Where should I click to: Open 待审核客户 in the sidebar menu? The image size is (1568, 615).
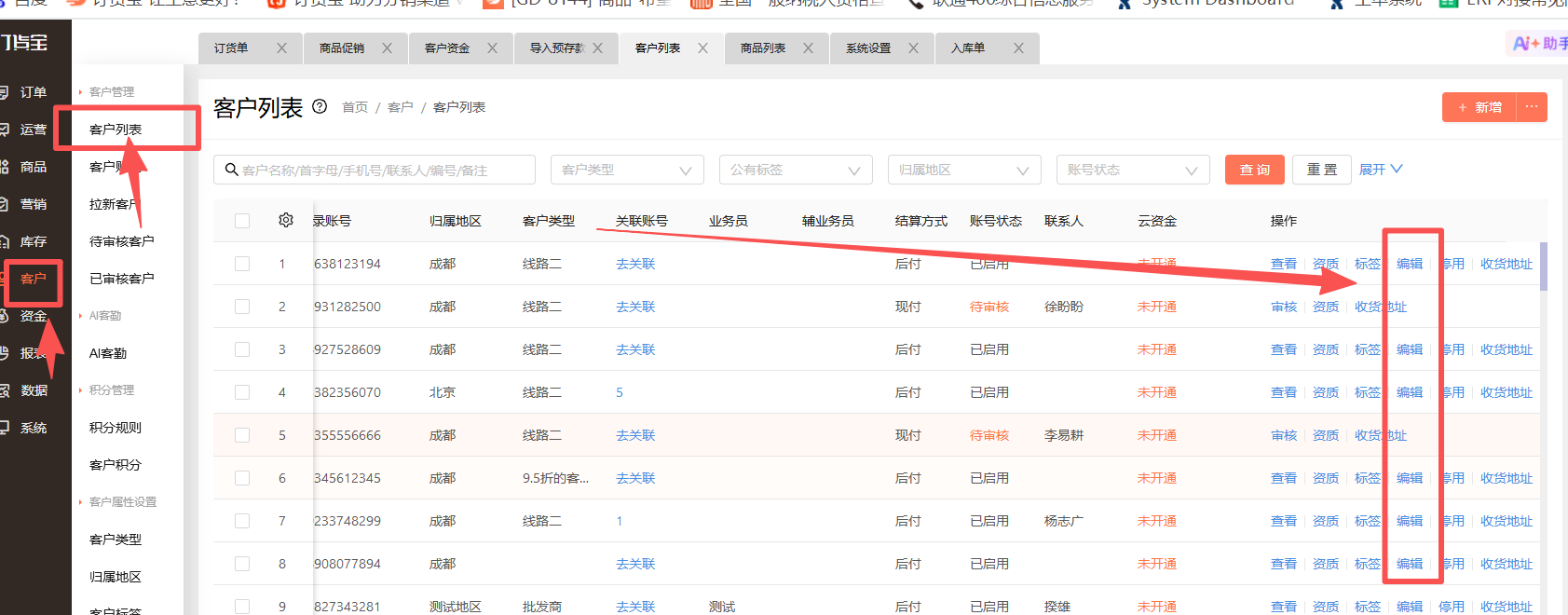[x=122, y=241]
